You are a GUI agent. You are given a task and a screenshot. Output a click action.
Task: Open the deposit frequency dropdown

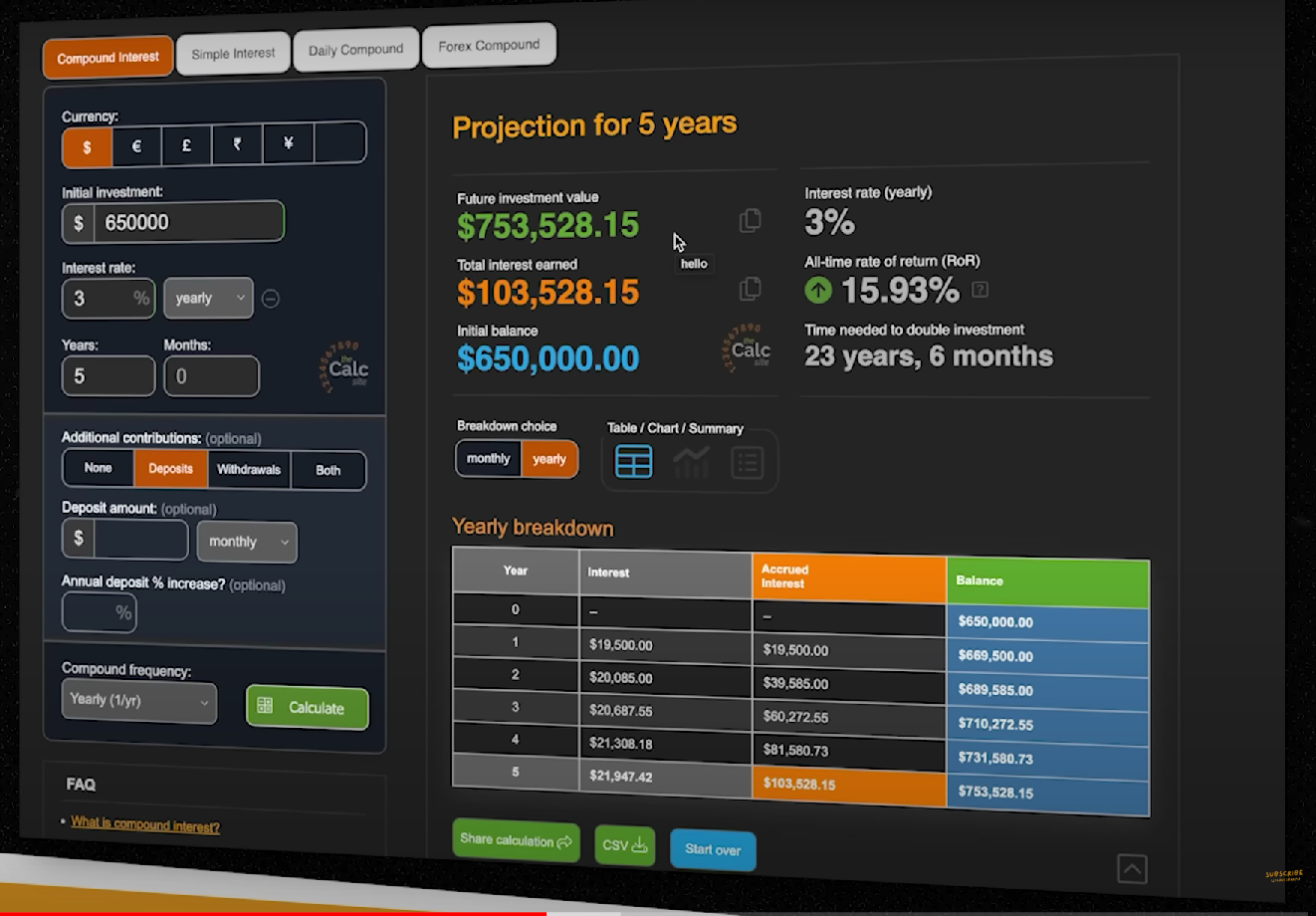point(247,542)
